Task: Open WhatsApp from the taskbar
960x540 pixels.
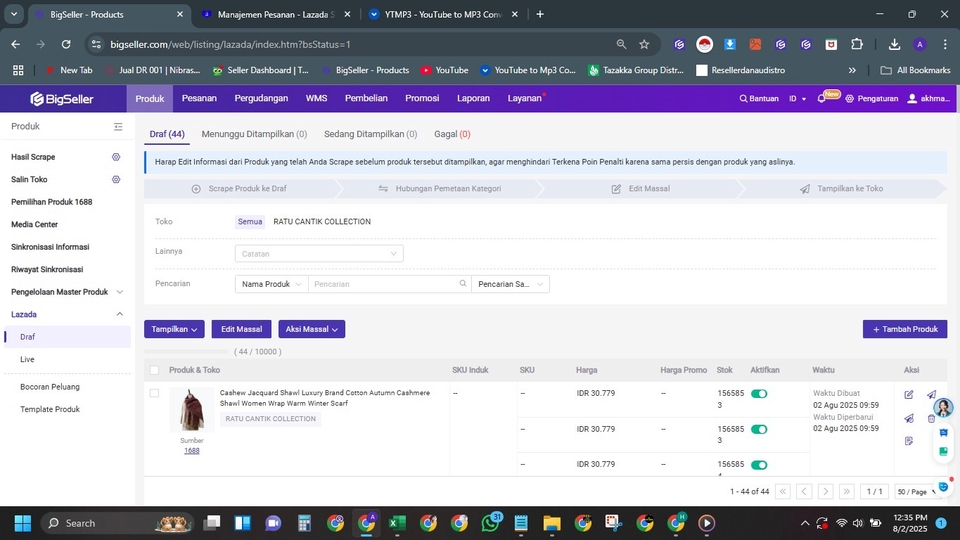Action: click(490, 523)
